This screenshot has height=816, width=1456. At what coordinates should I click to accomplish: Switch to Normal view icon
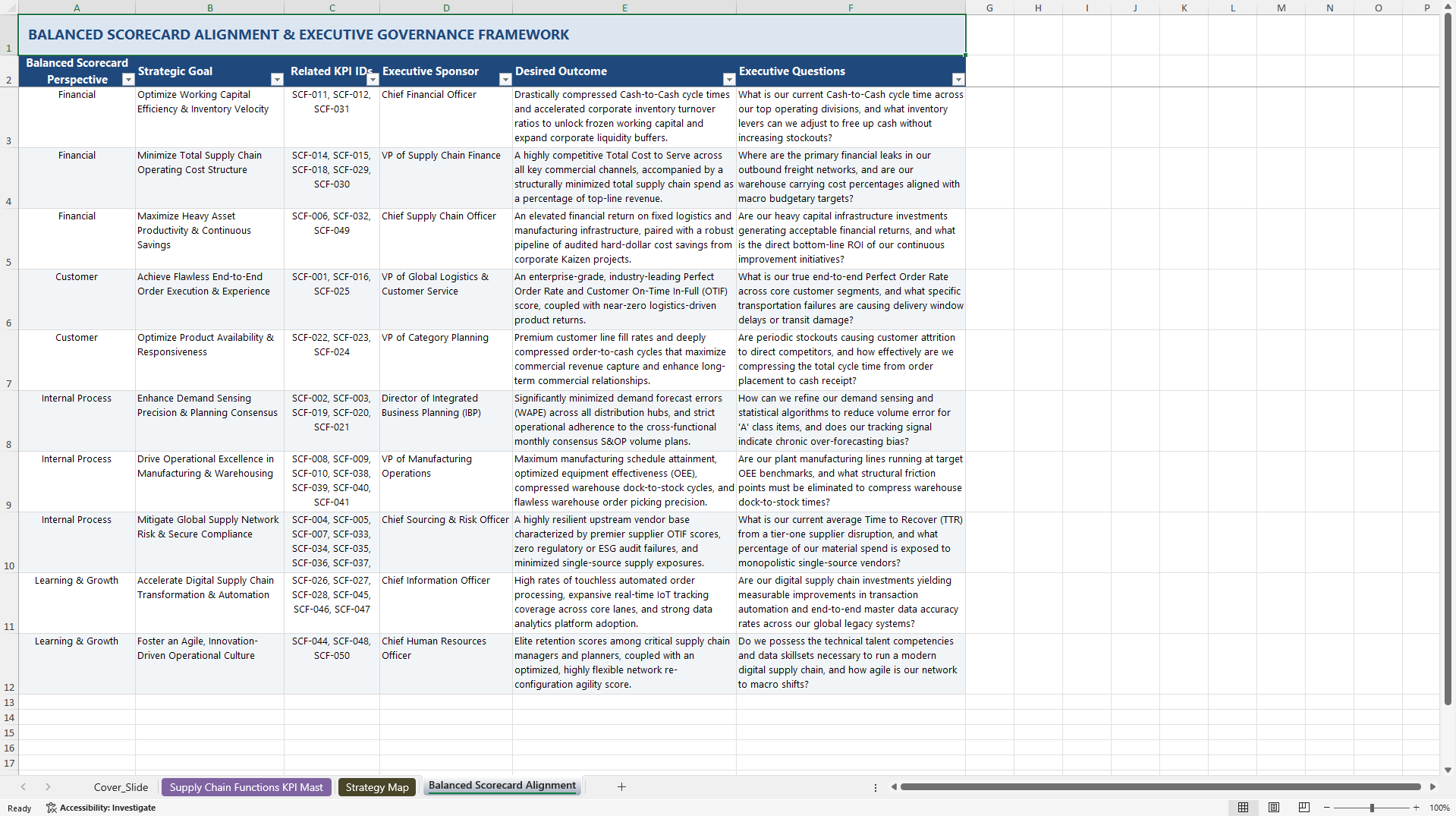coord(1243,808)
